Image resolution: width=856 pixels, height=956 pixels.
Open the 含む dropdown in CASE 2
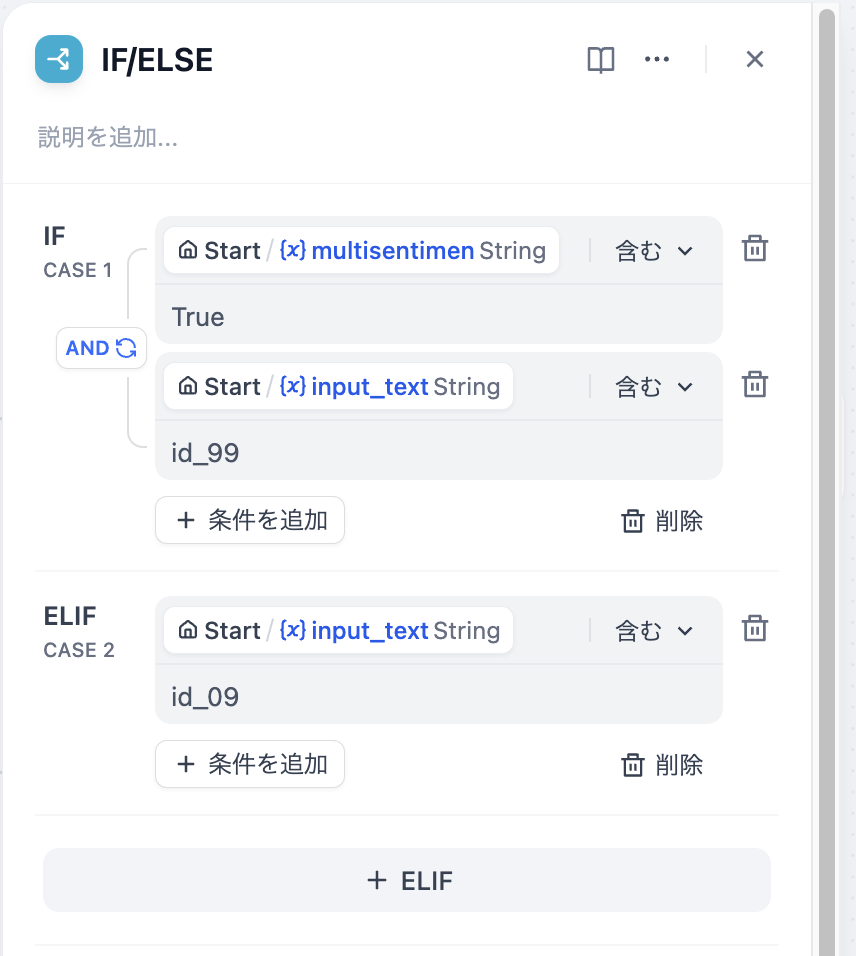tap(654, 630)
